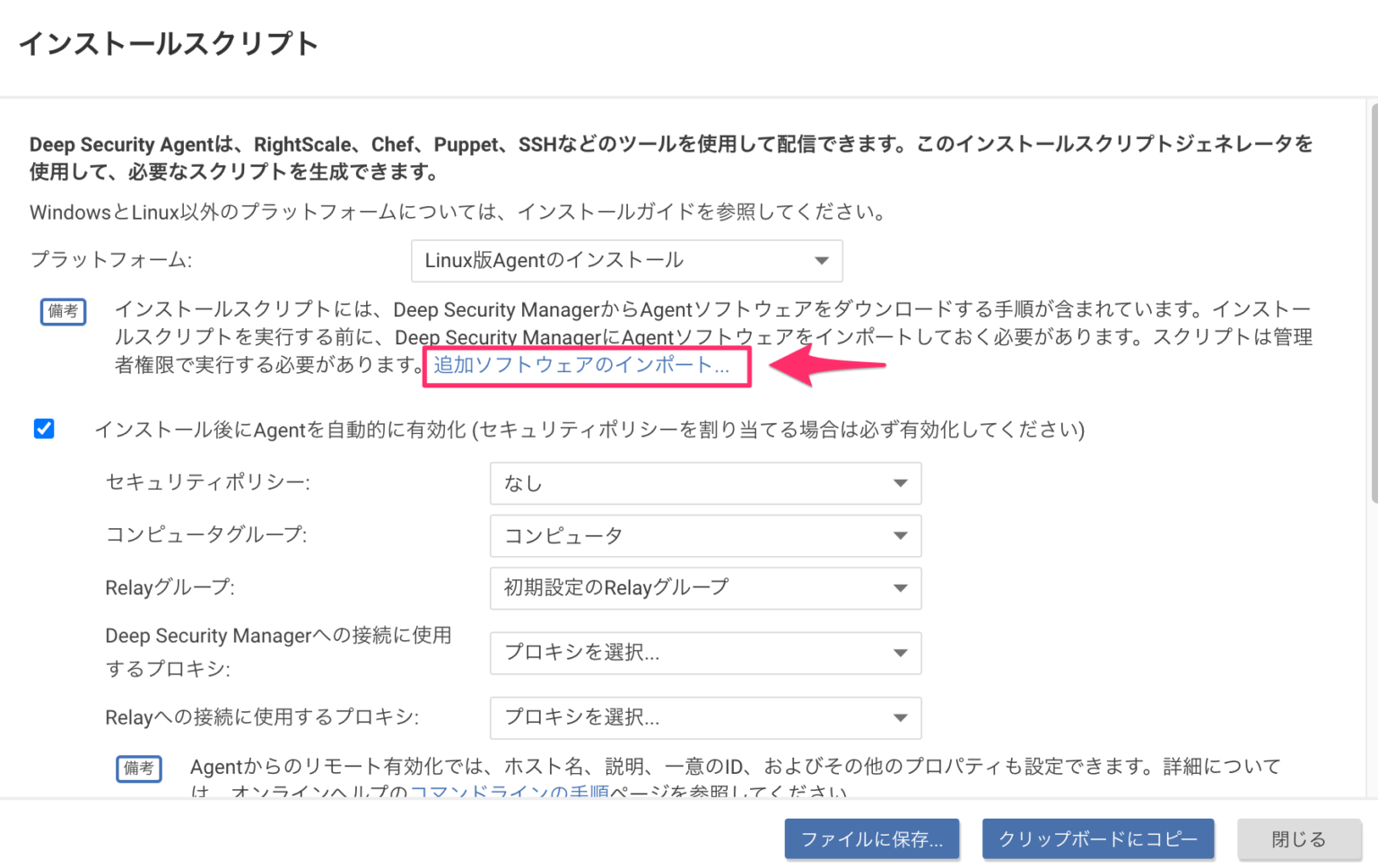The height and width of the screenshot is (868, 1378).
Task: Expand the セキュリティポリシー dropdown
Action: [704, 483]
